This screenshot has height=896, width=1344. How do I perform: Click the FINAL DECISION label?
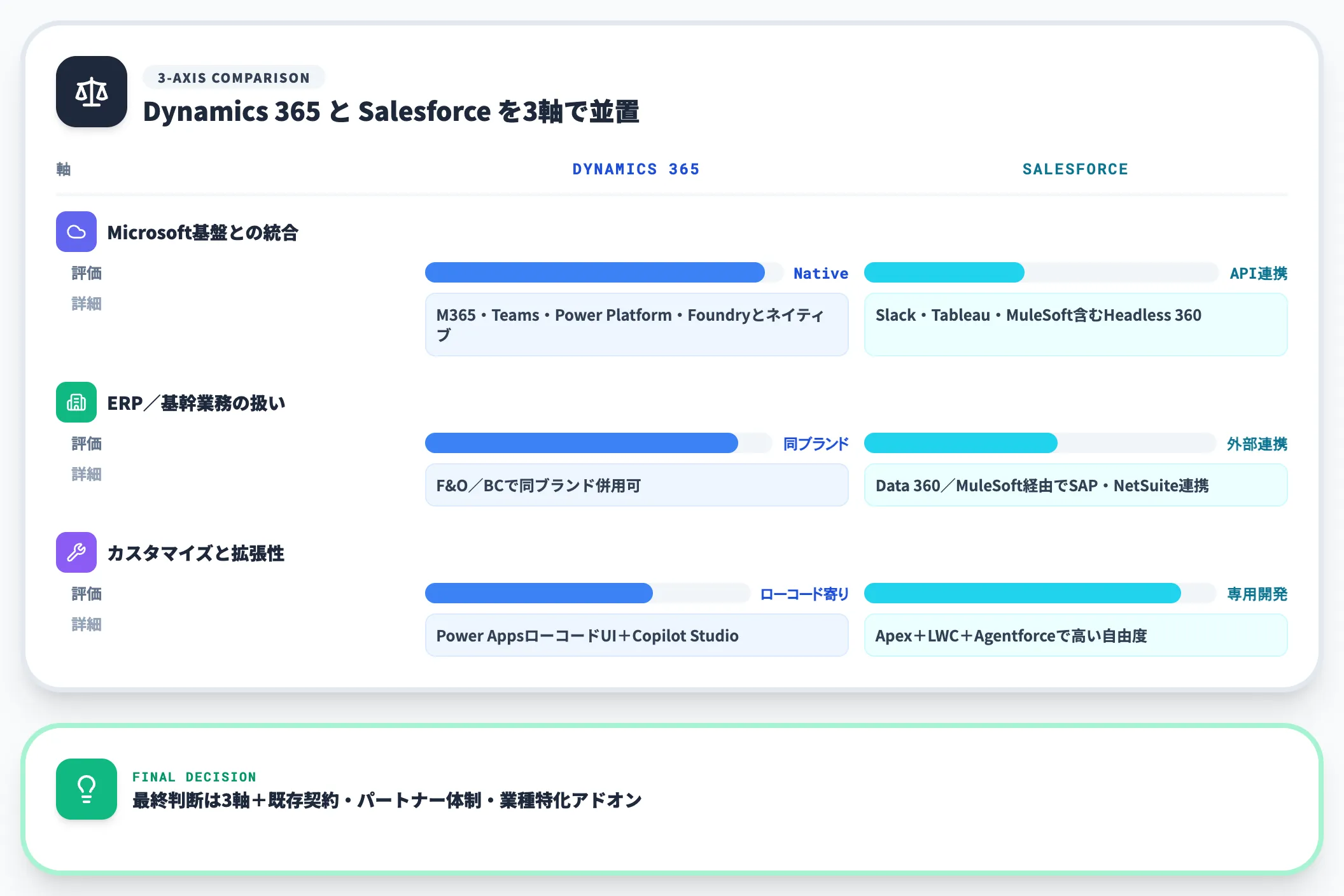pos(194,777)
